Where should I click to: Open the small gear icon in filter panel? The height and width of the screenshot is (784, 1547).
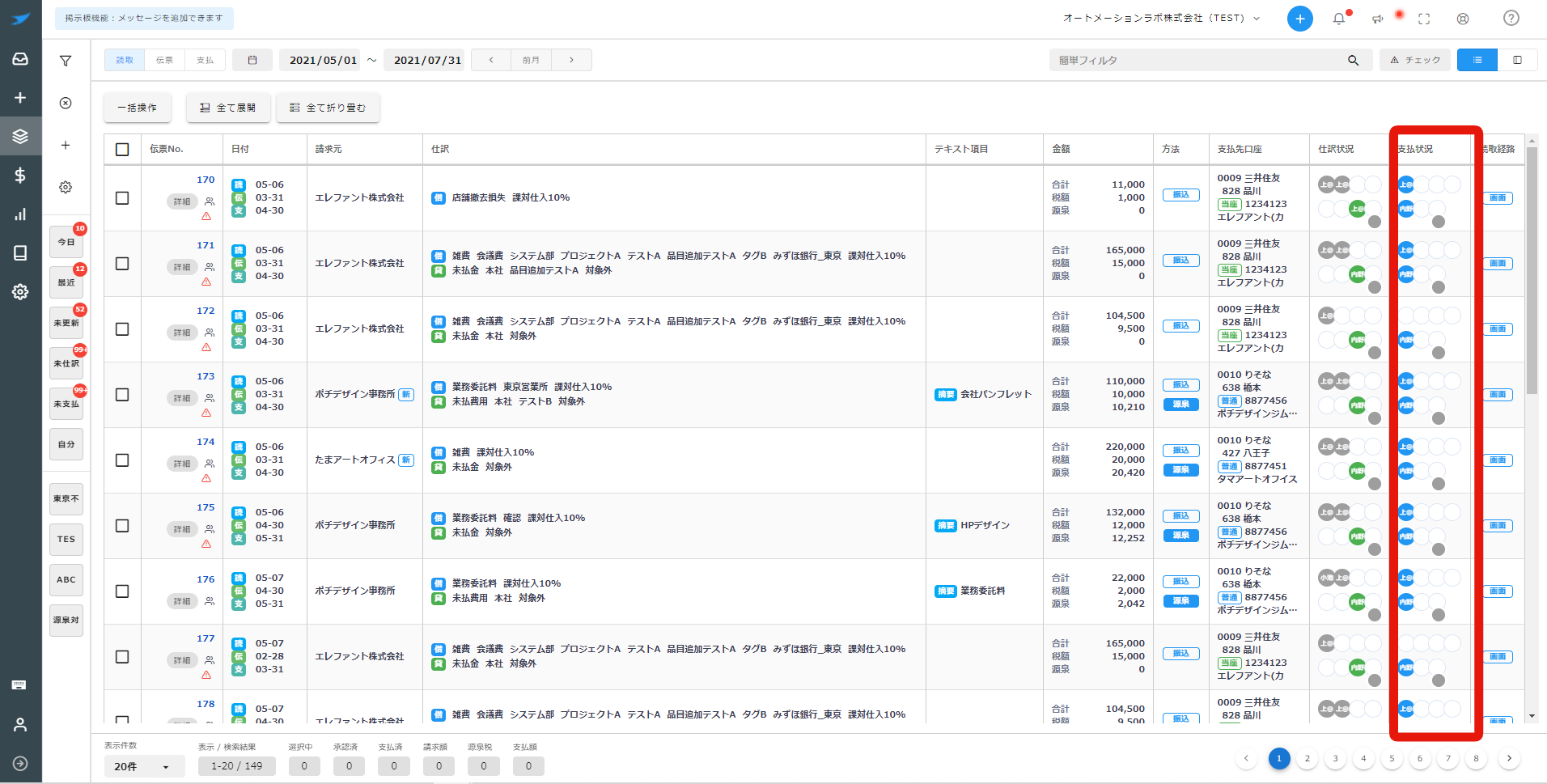[x=66, y=187]
